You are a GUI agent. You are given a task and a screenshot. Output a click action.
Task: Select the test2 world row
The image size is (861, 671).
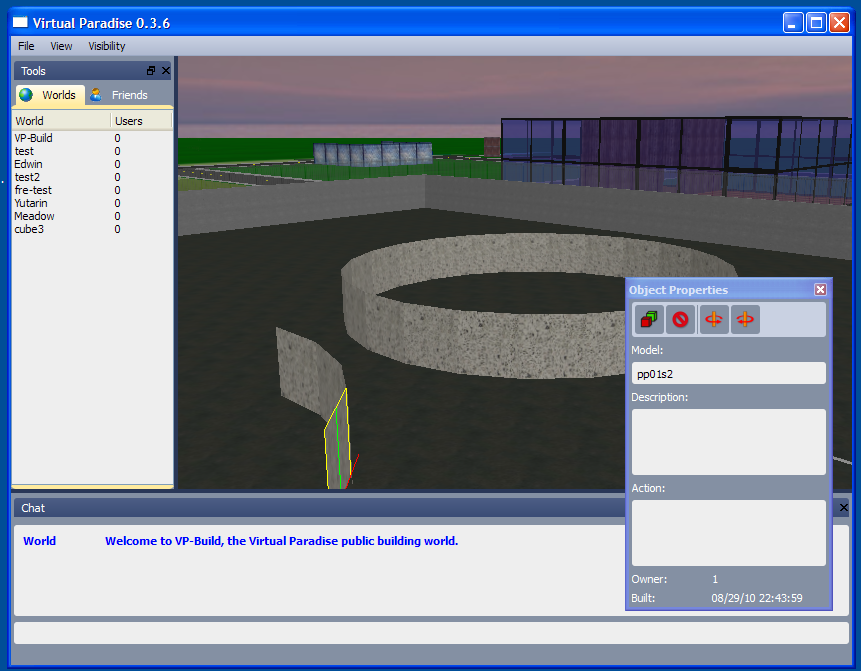(92, 177)
